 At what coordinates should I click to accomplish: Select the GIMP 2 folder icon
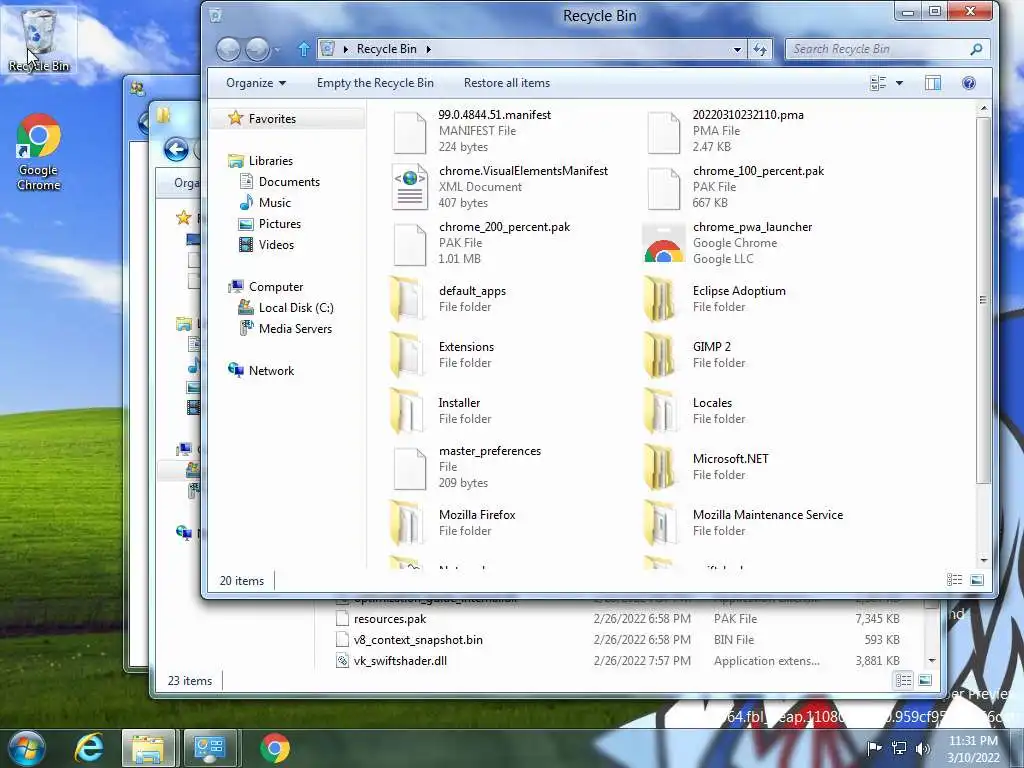point(661,355)
